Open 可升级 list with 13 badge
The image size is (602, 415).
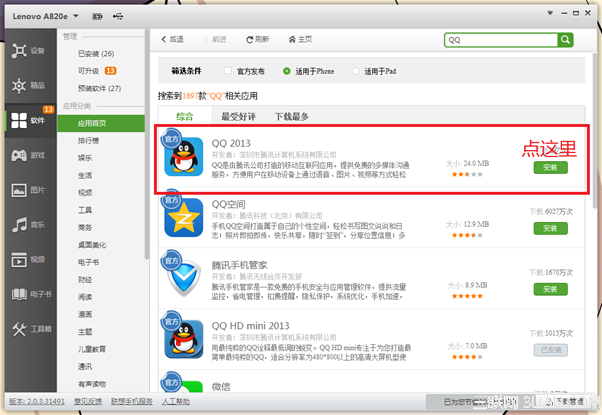(x=97, y=71)
